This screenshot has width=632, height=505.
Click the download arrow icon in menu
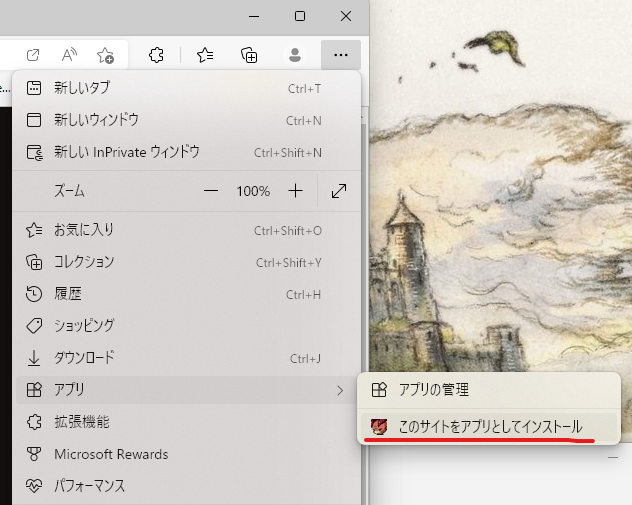[34, 358]
